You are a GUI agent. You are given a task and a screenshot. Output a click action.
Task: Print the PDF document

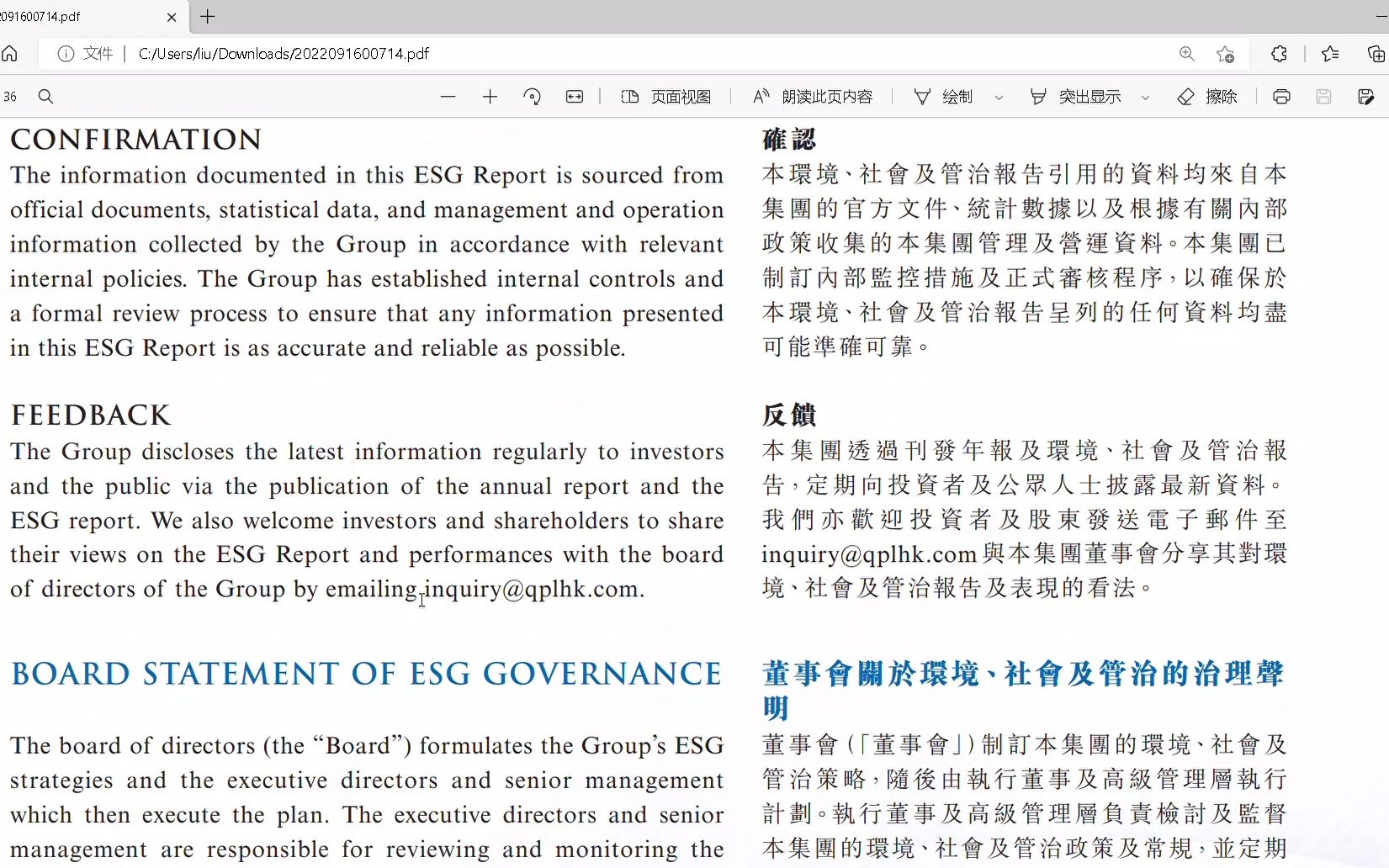1281,97
